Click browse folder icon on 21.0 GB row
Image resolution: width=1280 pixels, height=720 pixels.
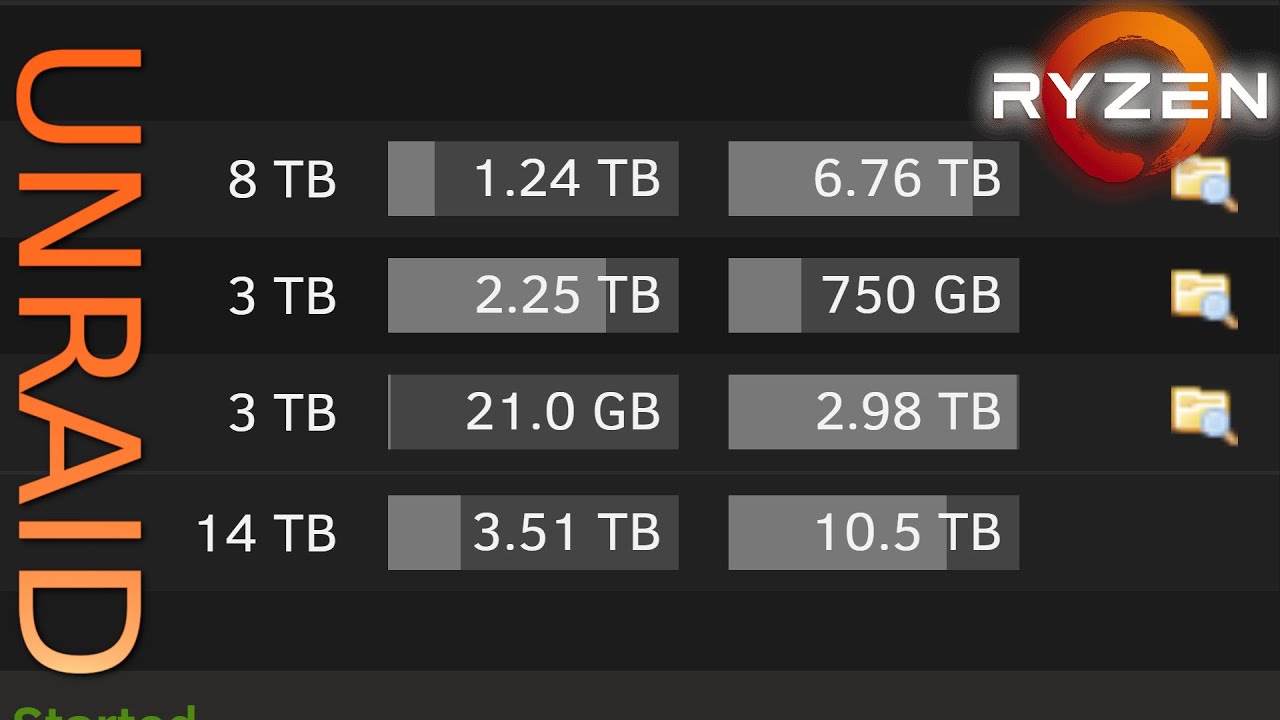click(x=1203, y=414)
